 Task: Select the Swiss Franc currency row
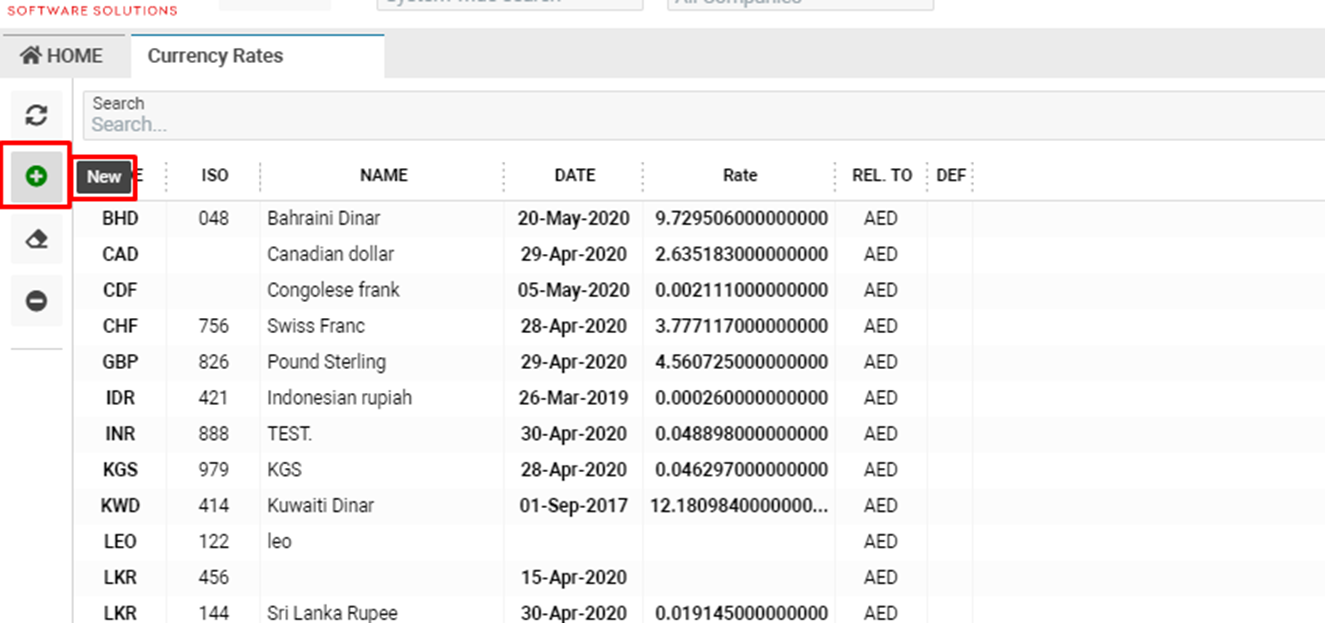tap(316, 326)
